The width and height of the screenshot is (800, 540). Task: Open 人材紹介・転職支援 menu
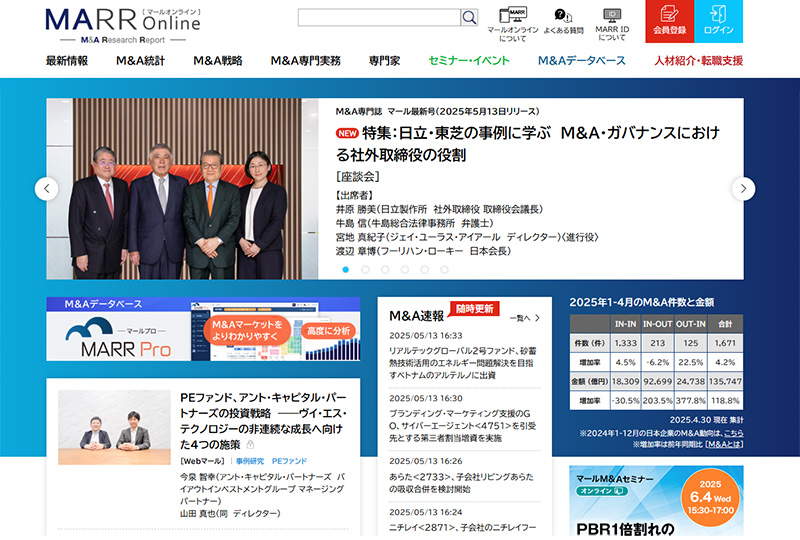[x=698, y=61]
